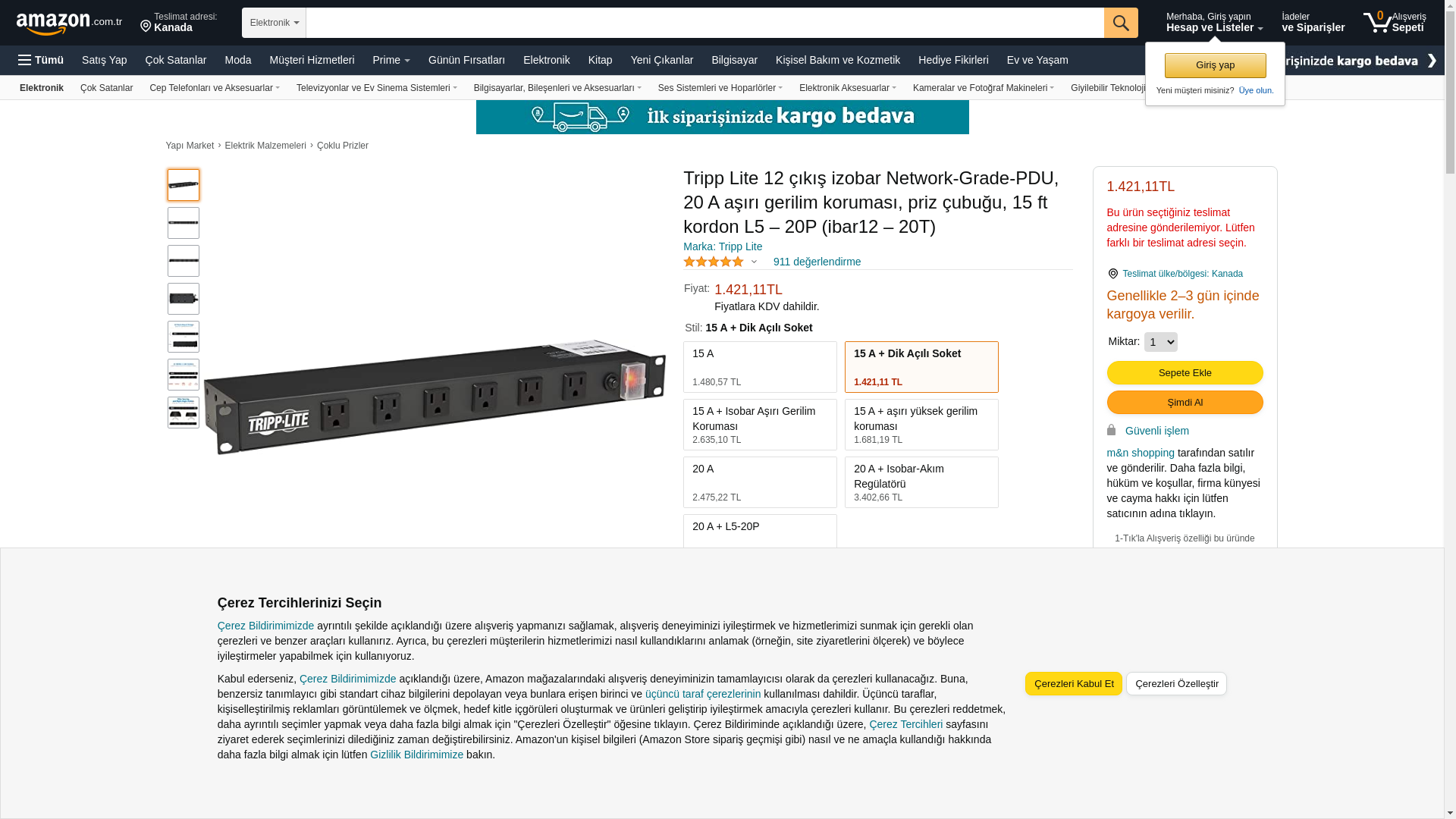The width and height of the screenshot is (1456, 819).
Task: Click the search magnifier button
Action: coord(1121,23)
